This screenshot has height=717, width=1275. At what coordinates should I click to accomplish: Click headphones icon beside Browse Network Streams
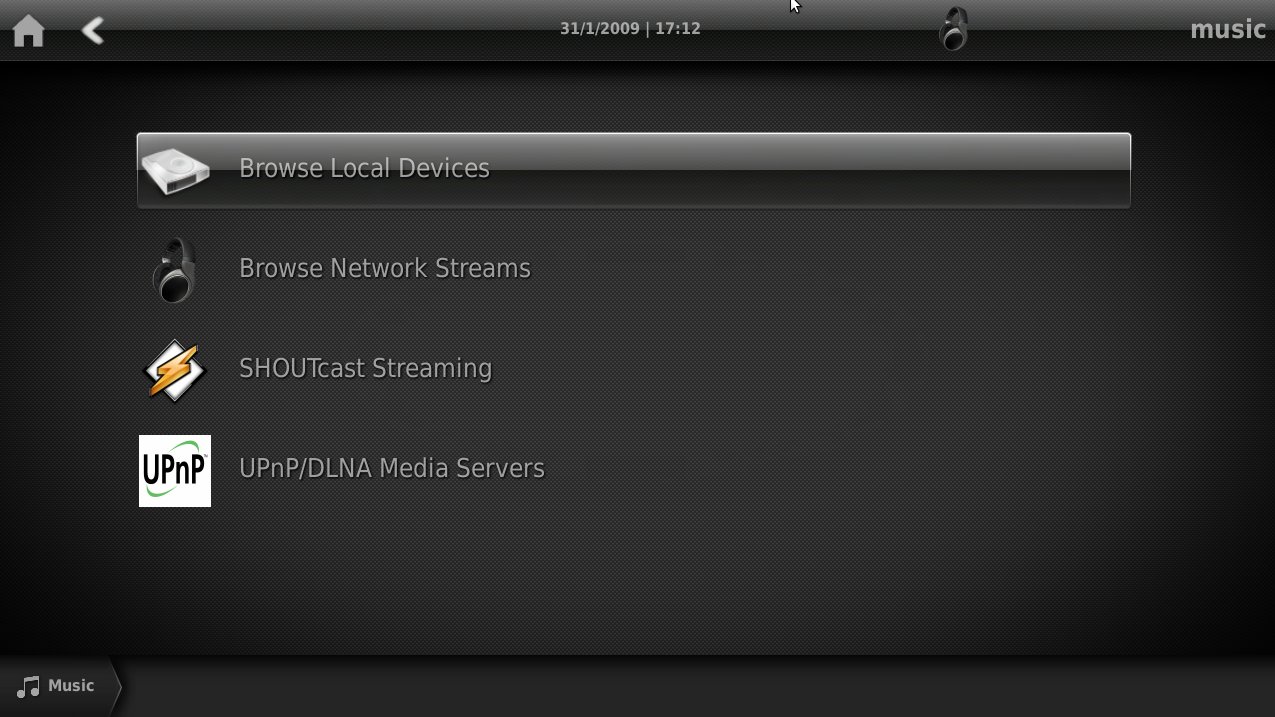pos(174,270)
